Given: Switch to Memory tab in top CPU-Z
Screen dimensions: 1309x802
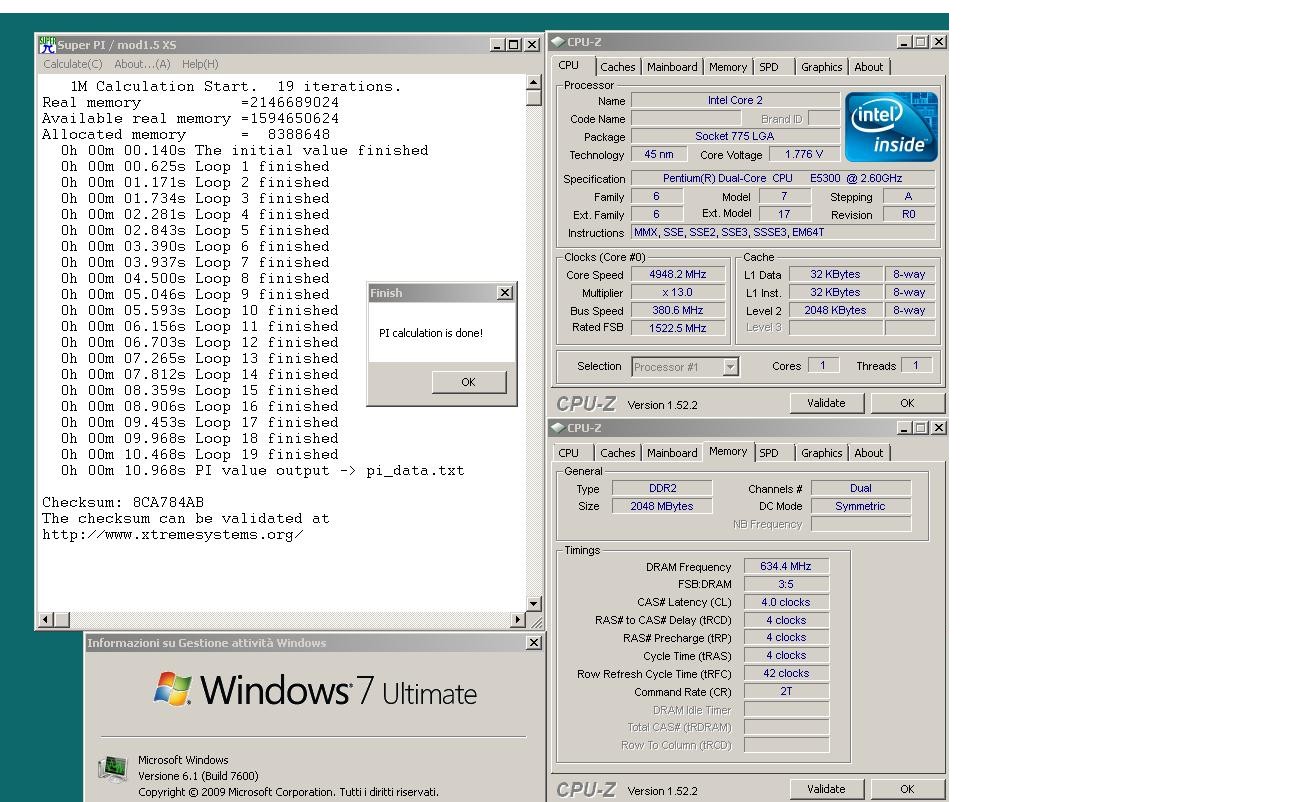Looking at the screenshot, I should click(x=728, y=67).
